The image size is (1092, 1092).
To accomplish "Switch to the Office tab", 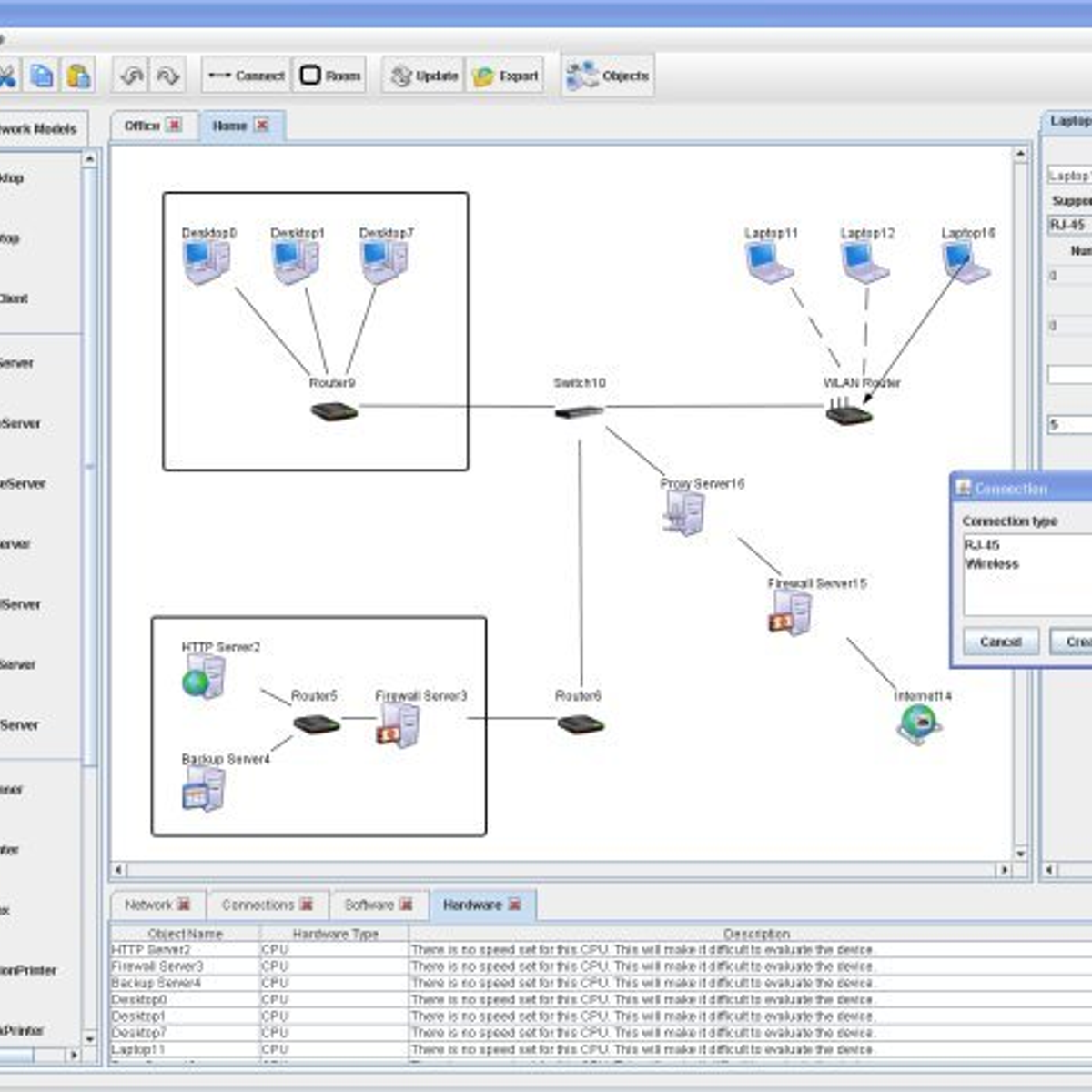I will tap(142, 126).
